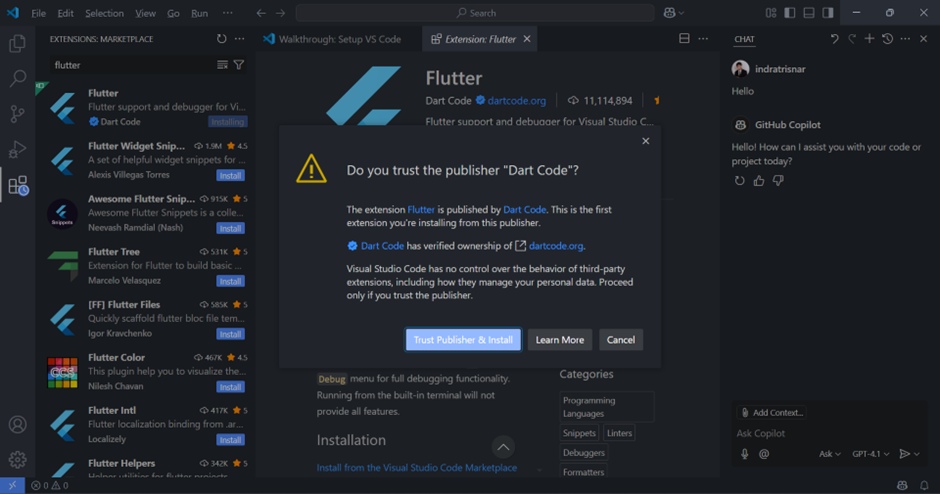The image size is (940, 494).
Task: Open Manage gear in activity bar
Action: pyautogui.click(x=17, y=460)
